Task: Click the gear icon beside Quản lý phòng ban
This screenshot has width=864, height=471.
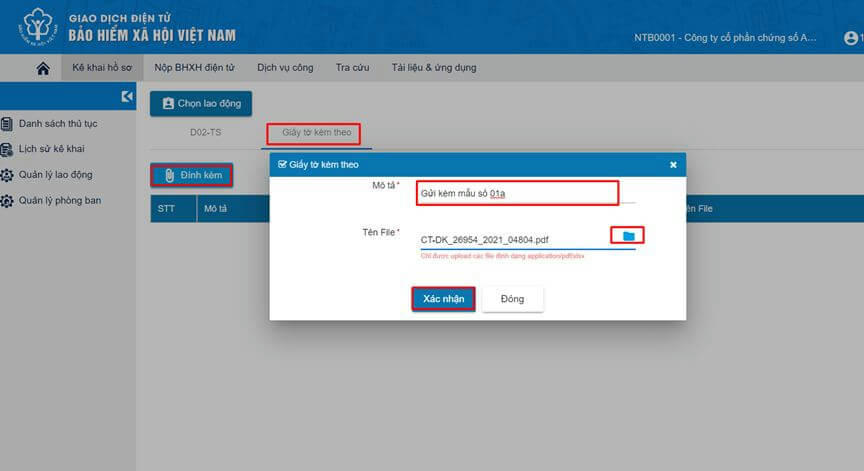Action: click(x=8, y=201)
